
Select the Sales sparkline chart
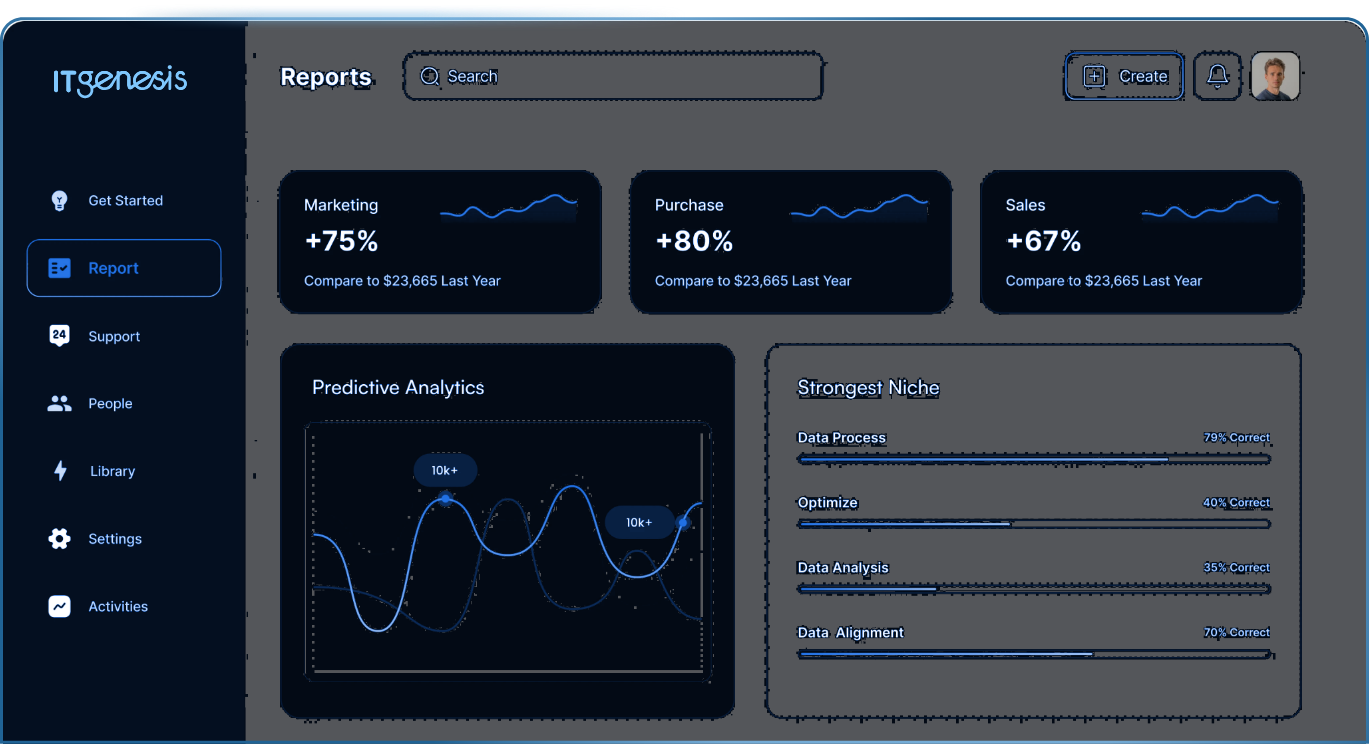tap(1210, 208)
